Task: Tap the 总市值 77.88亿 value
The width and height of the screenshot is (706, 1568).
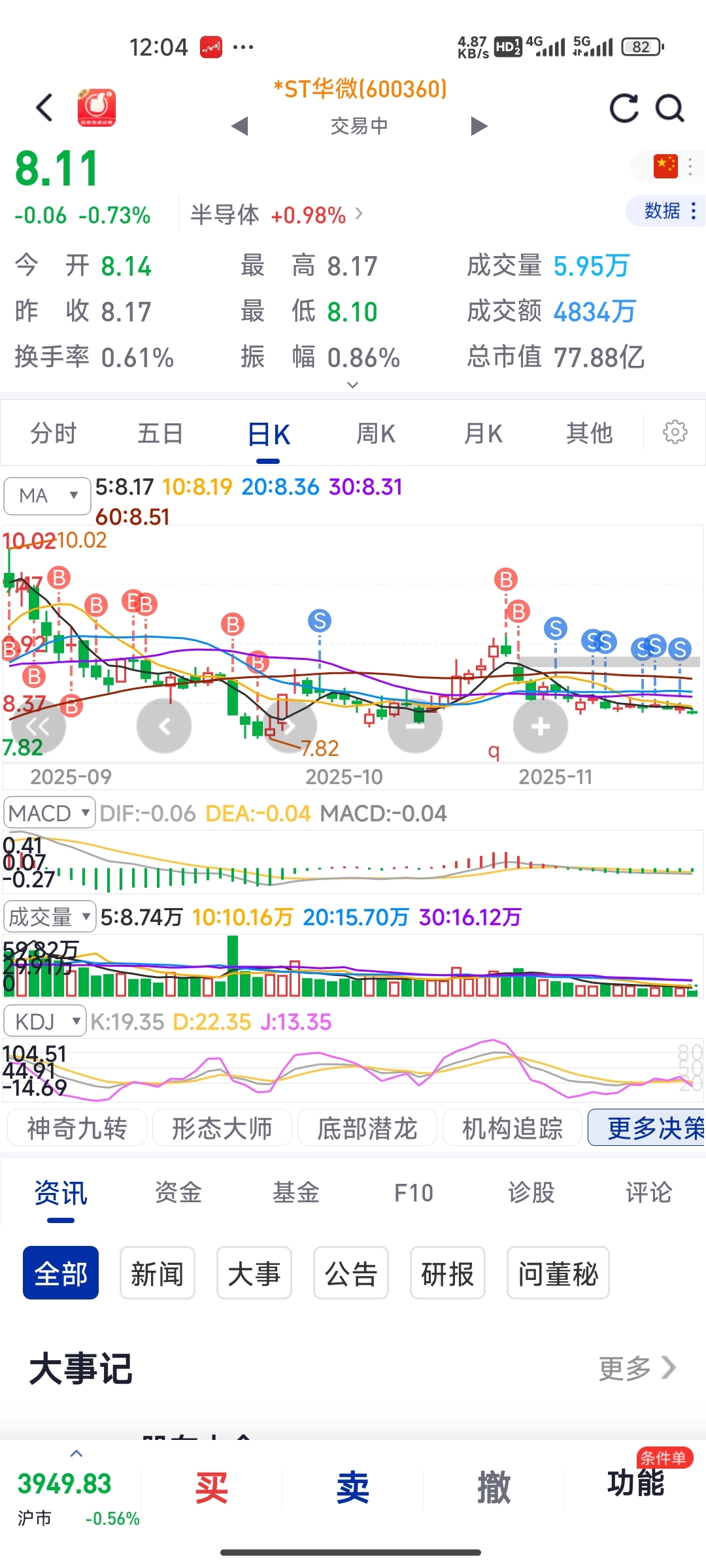Action: 599,357
